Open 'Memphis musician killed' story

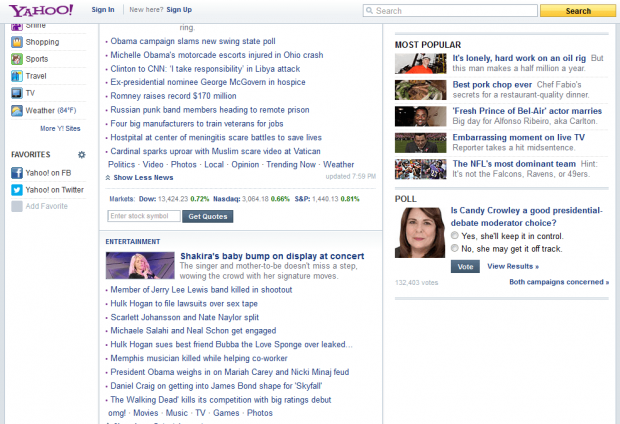click(x=199, y=358)
